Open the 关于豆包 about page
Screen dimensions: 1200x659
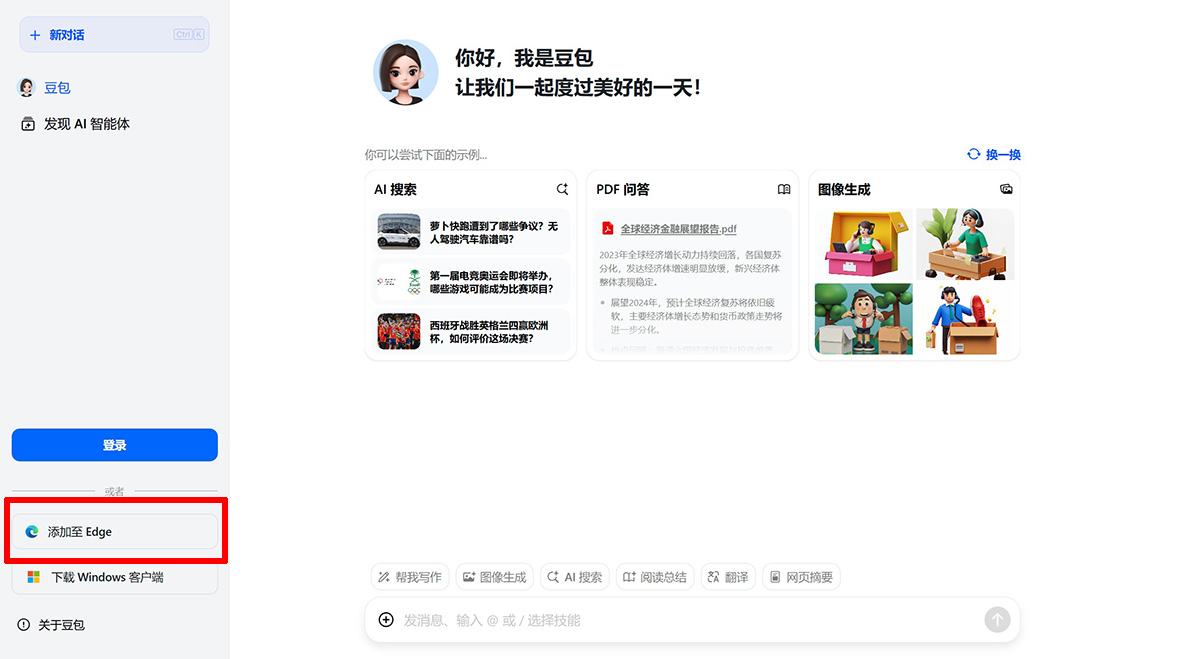pyautogui.click(x=60, y=624)
